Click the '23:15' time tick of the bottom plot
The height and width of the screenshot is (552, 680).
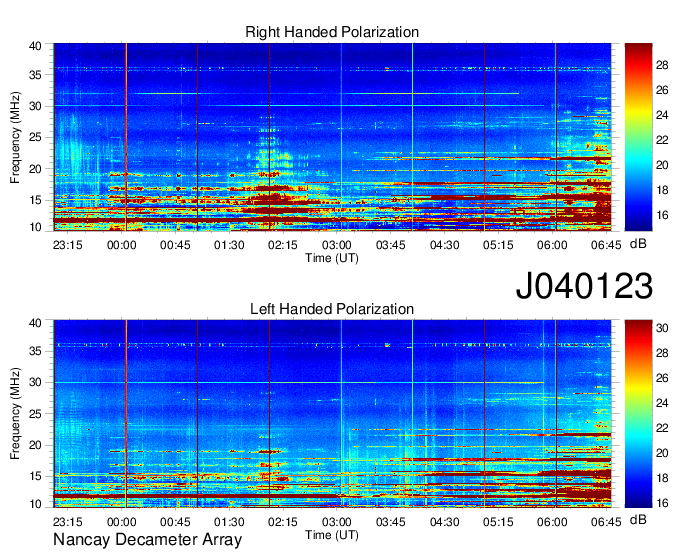(68, 522)
